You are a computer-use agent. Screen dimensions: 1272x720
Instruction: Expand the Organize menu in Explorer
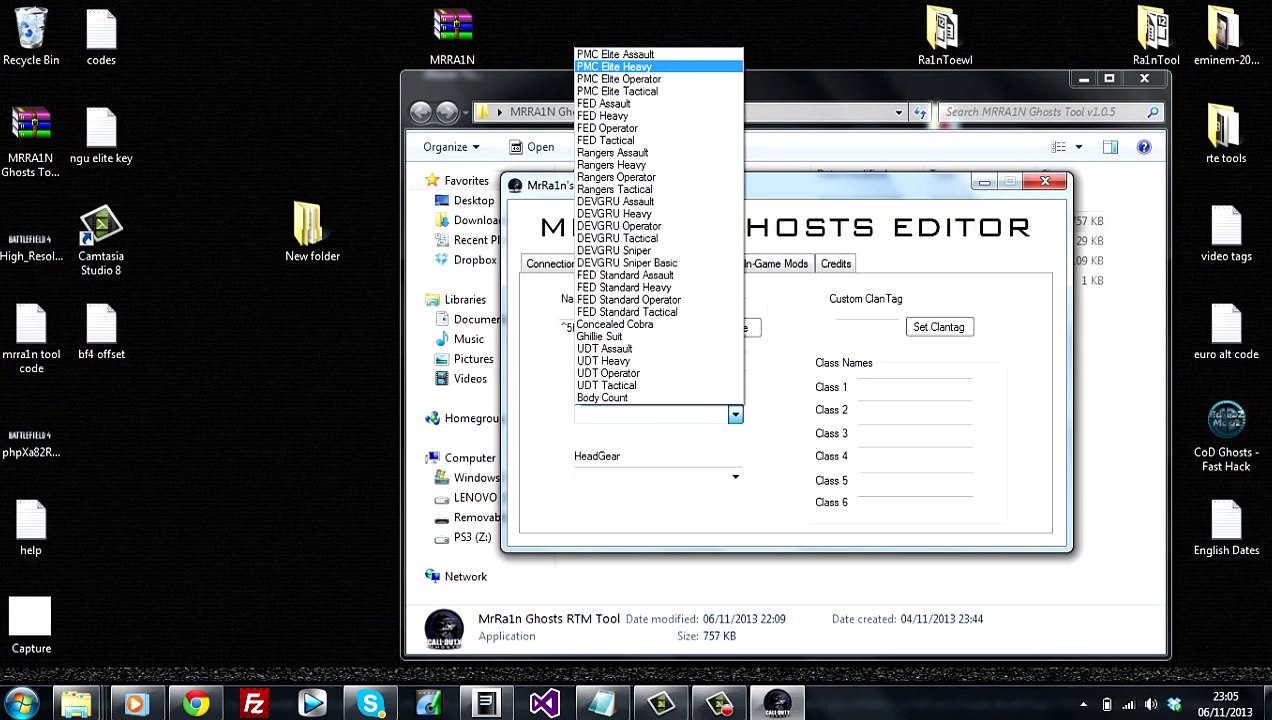tap(451, 147)
